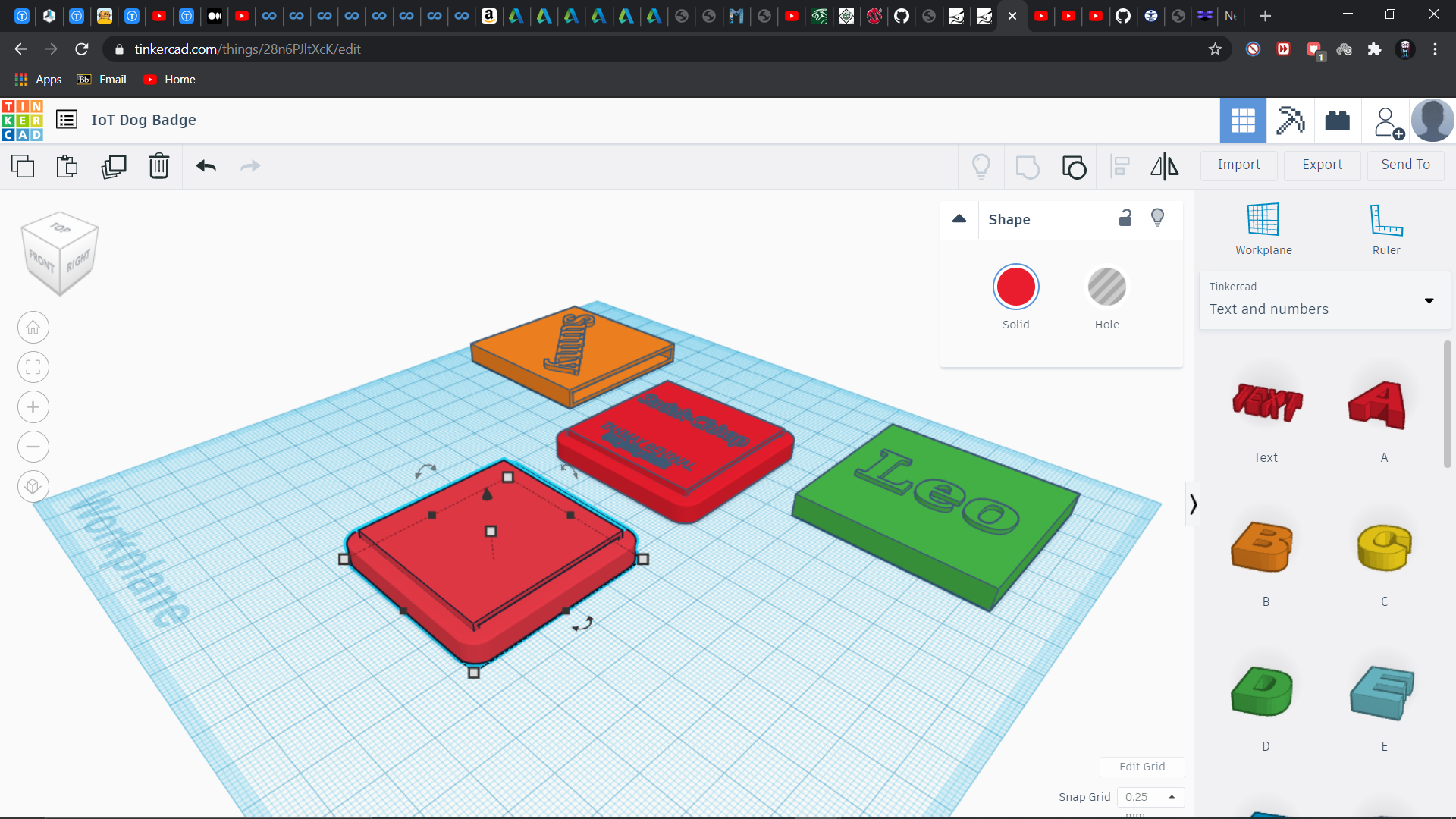
Task: Select the Text shape thumbnail
Action: tap(1266, 403)
